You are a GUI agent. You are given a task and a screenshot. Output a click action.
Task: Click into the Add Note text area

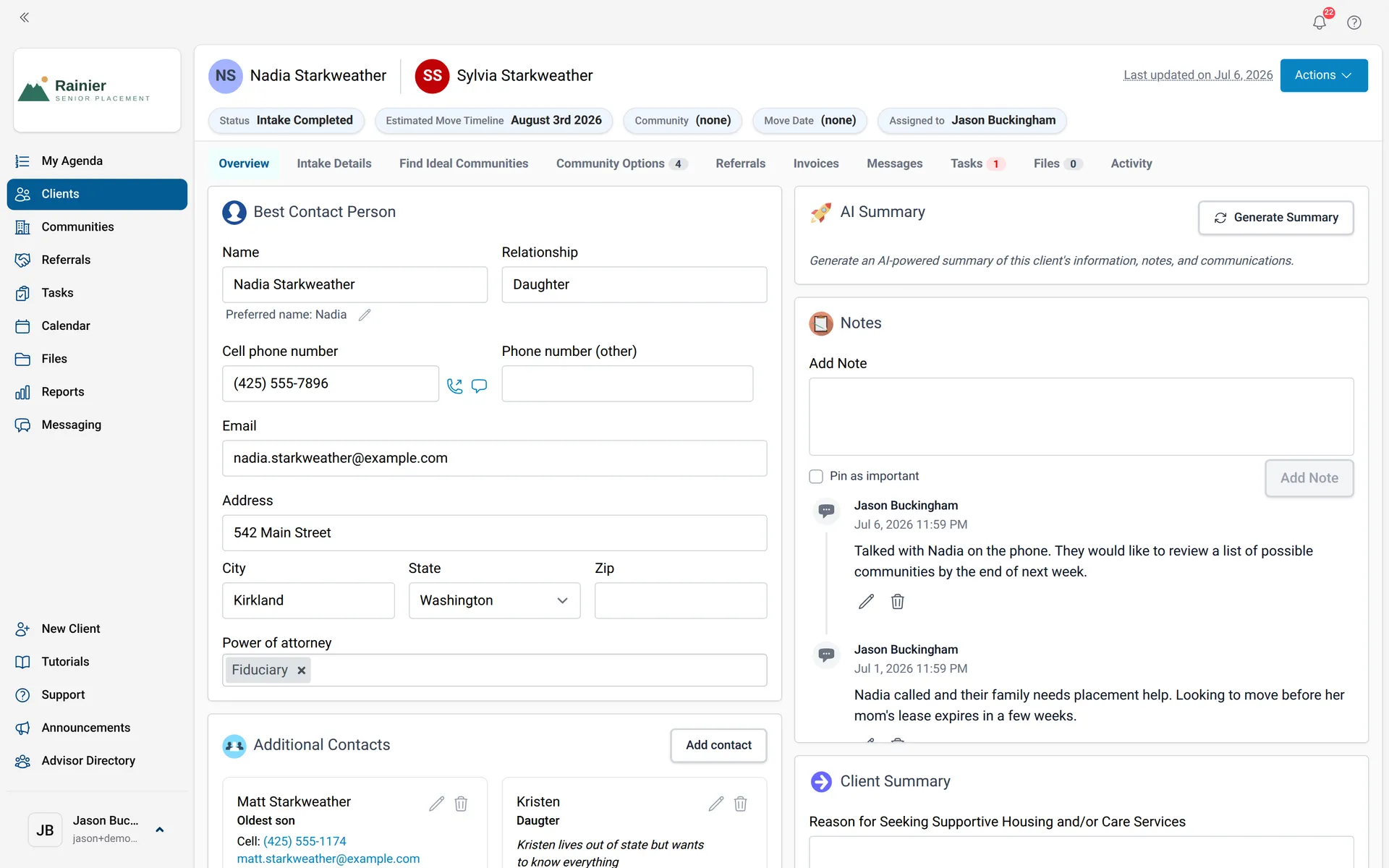[x=1081, y=417]
